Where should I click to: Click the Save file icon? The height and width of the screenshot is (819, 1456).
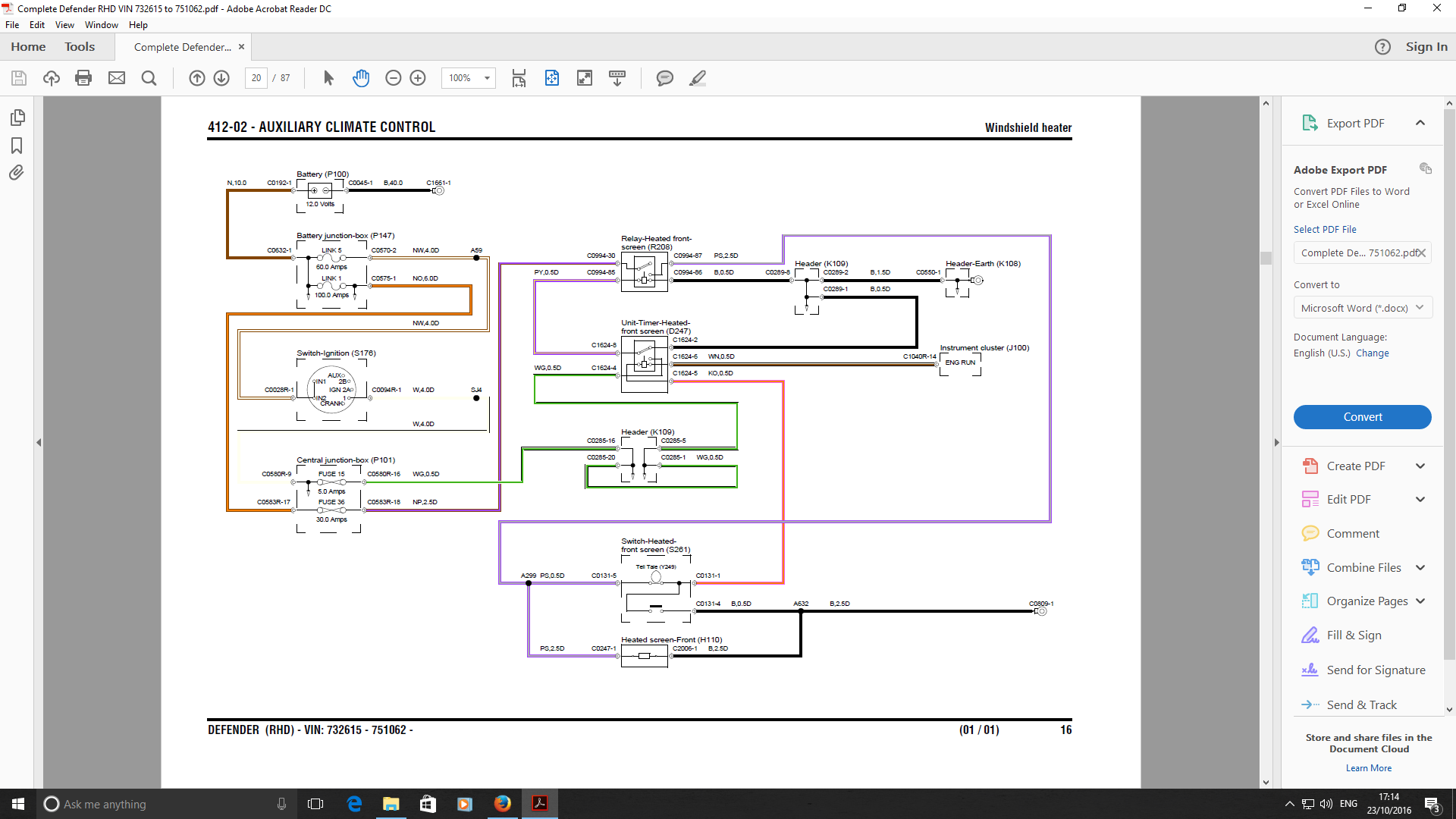19,78
